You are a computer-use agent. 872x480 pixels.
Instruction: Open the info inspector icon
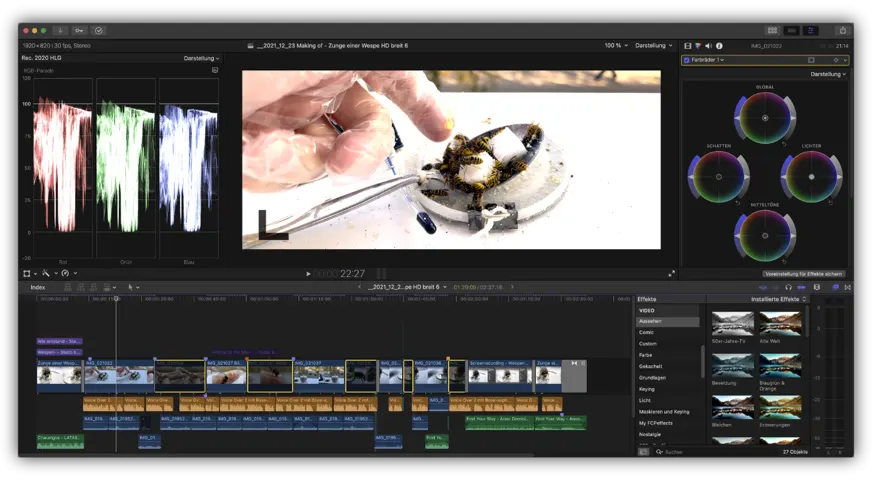coord(719,46)
